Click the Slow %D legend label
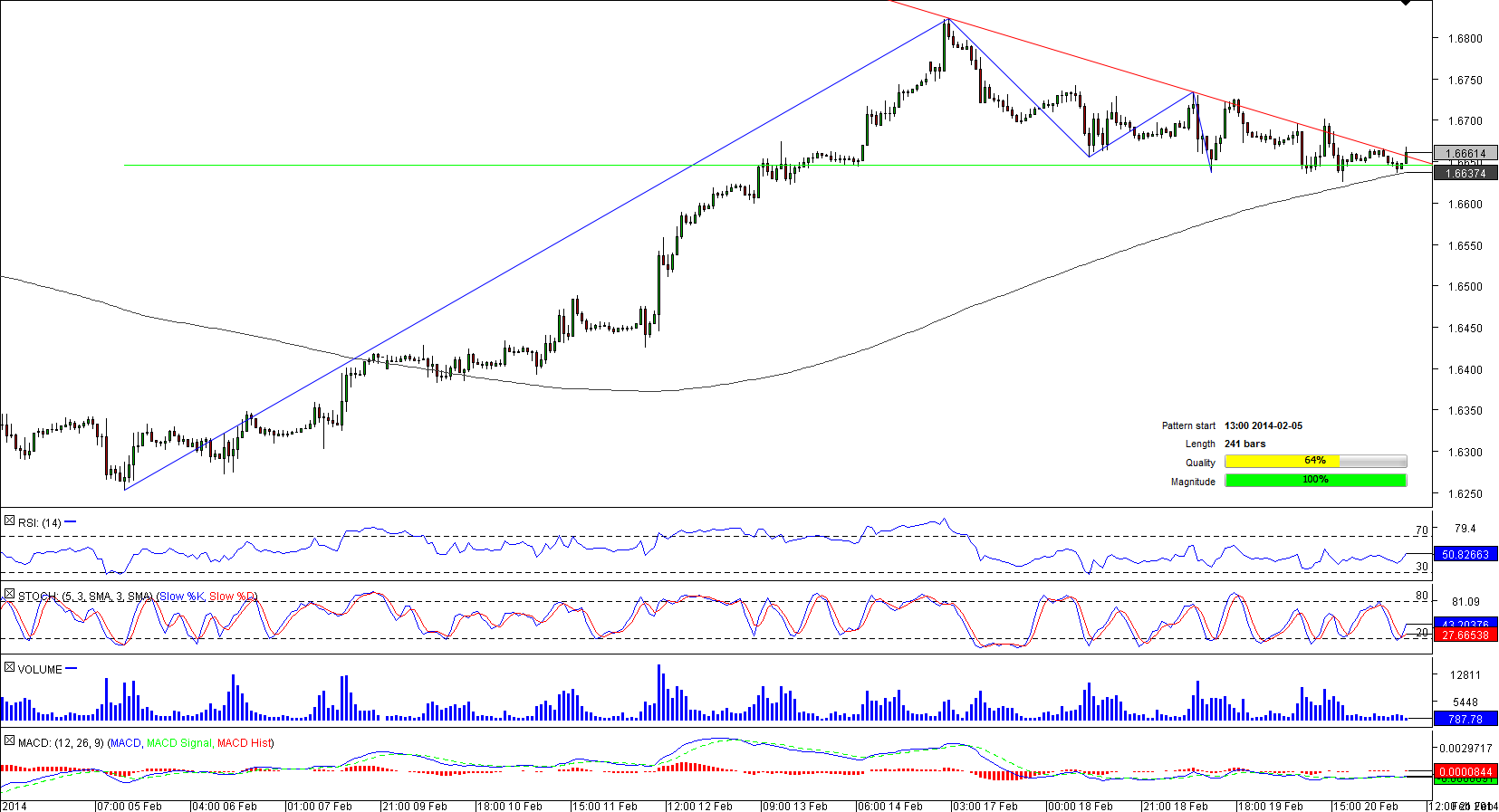The image size is (1499, 812). tap(232, 597)
